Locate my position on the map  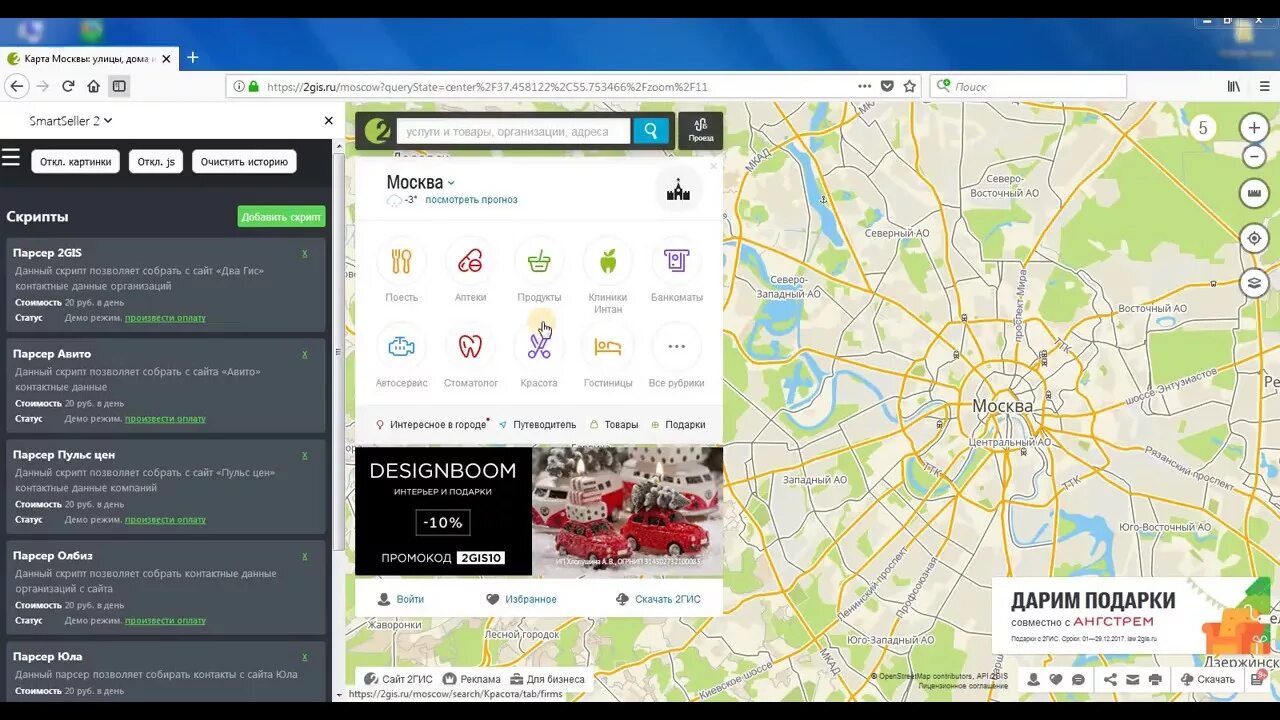coord(1254,238)
